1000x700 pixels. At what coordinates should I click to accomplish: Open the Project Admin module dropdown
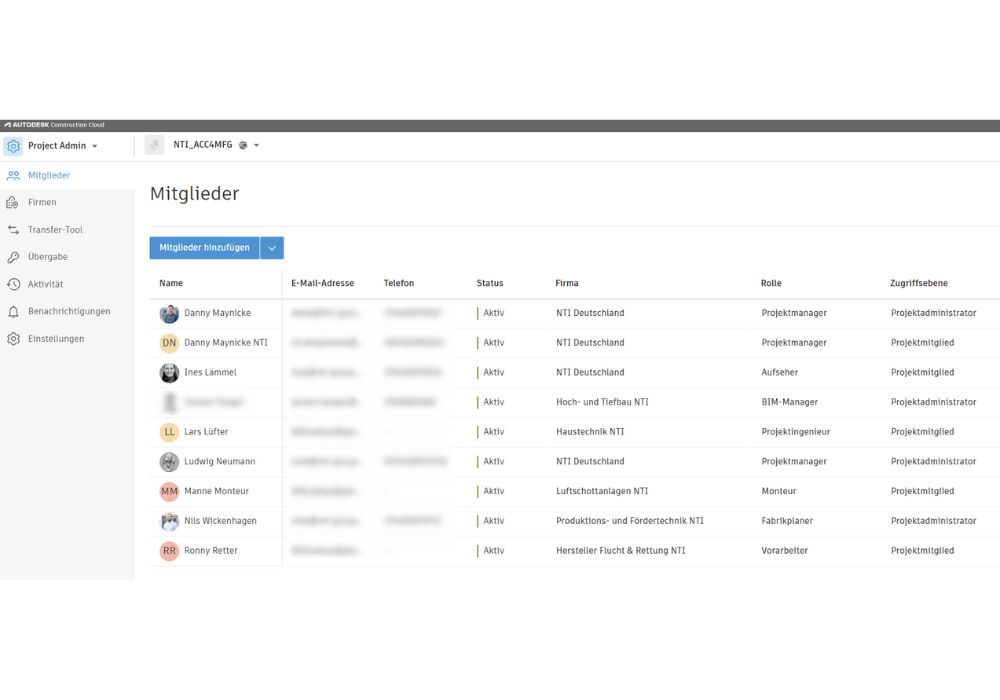(x=94, y=146)
